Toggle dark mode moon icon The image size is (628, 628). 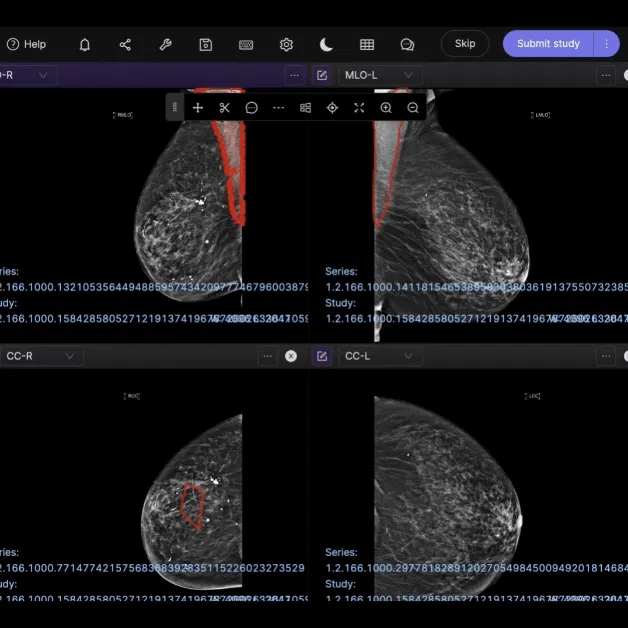tap(327, 44)
